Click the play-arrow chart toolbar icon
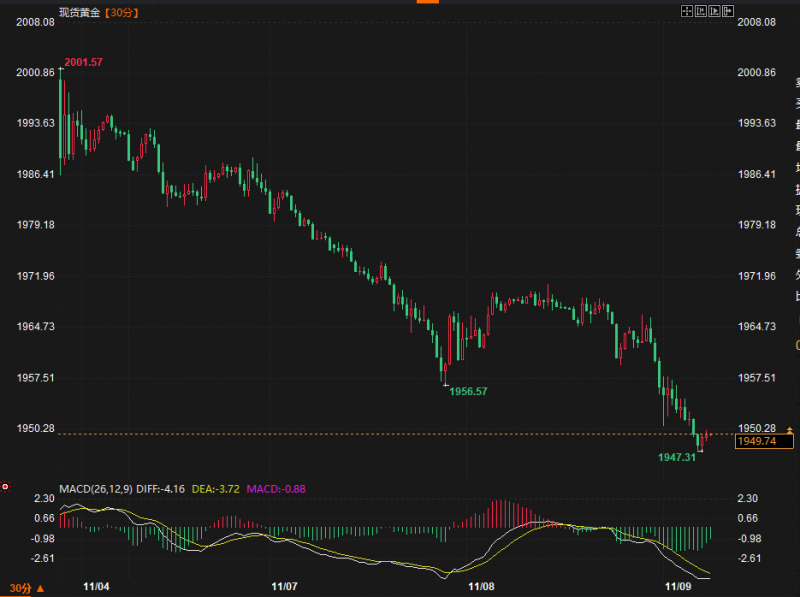 click(x=714, y=11)
